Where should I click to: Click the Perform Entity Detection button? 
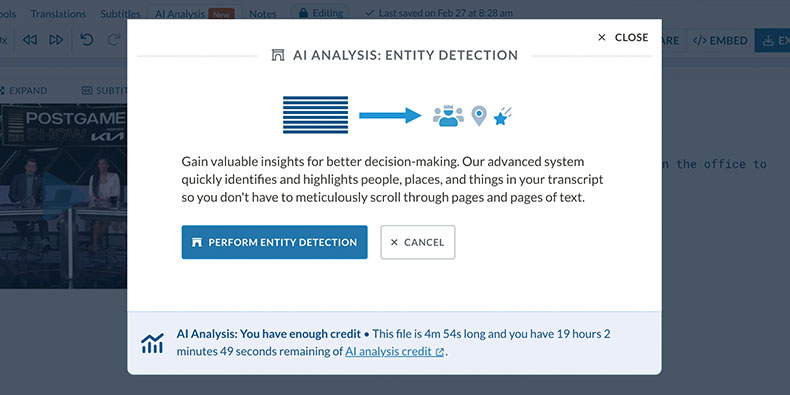274,242
